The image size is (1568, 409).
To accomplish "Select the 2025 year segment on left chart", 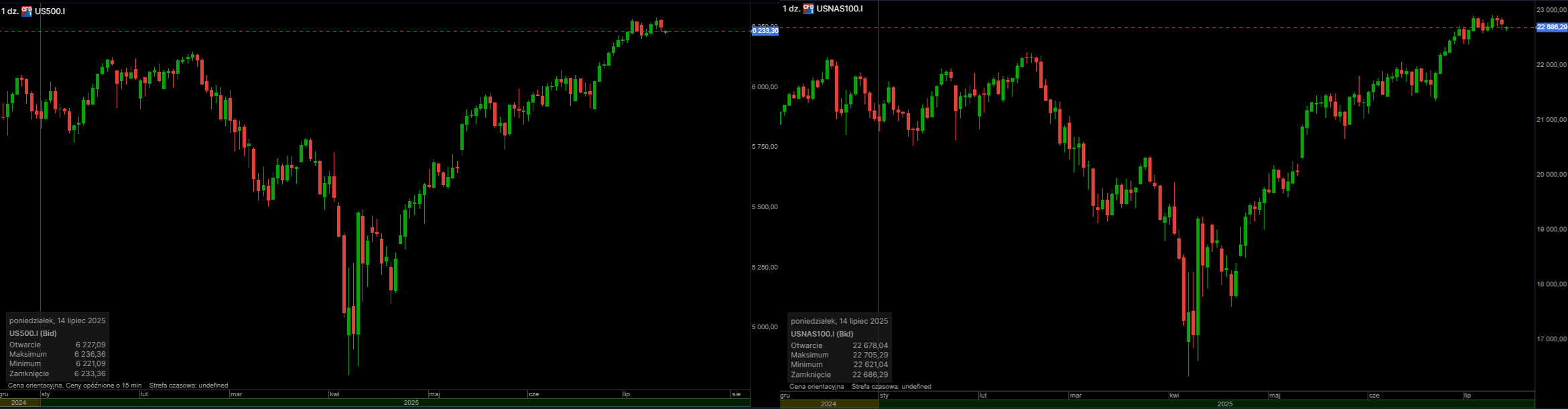I will click(411, 403).
